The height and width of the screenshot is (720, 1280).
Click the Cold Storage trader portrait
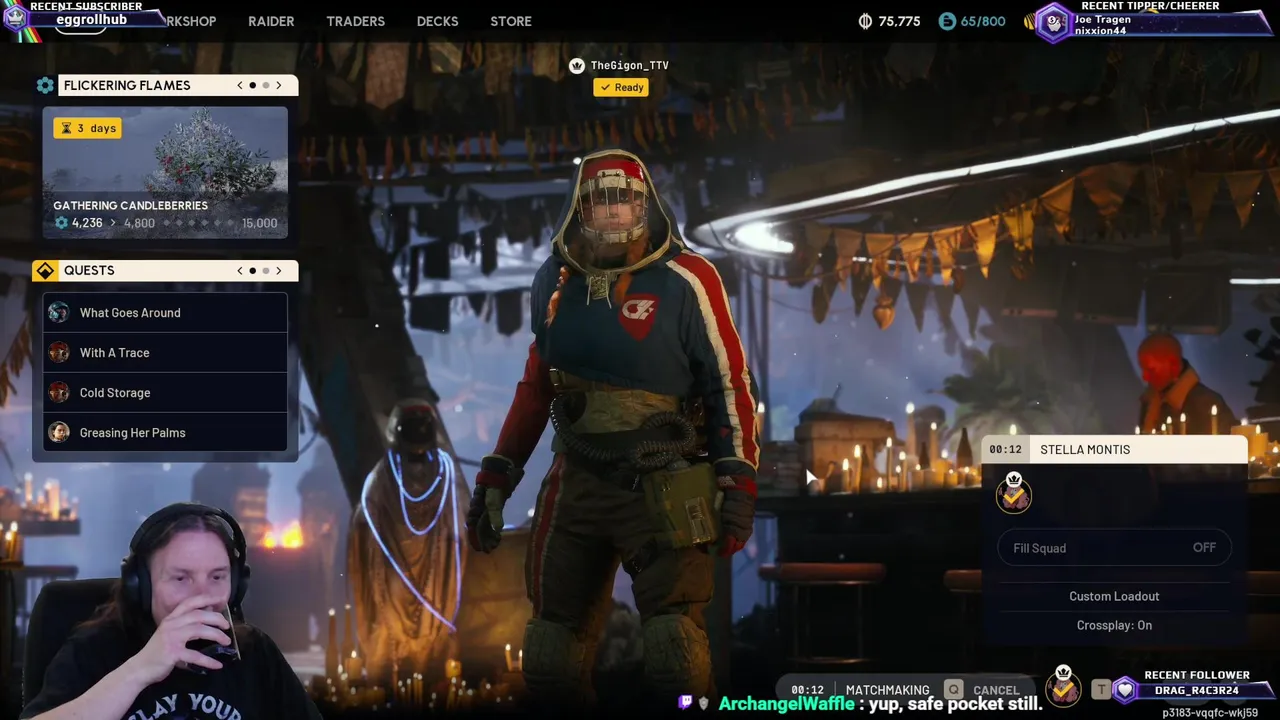click(x=59, y=392)
